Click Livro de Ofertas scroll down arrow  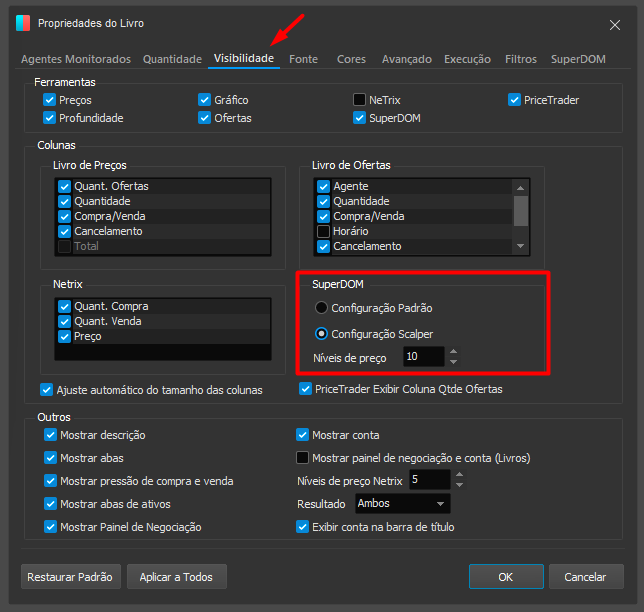click(520, 246)
